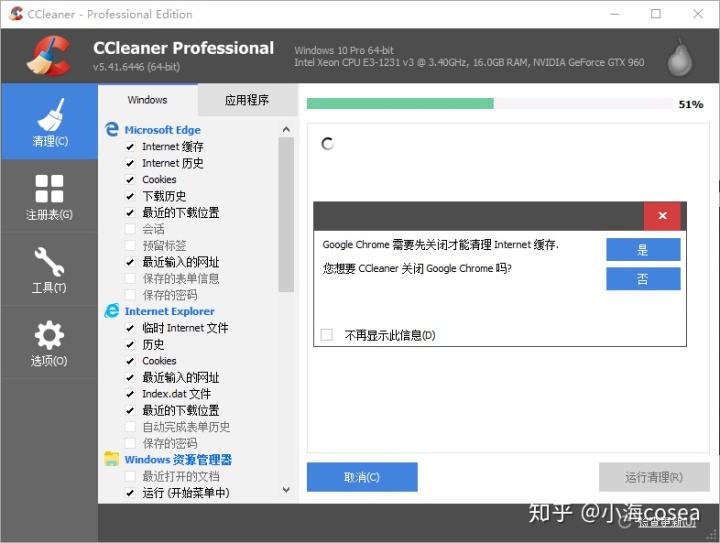Viewport: 720px width, 543px height.
Task: Click Edge 最近输入的网址 label
Action: 180,262
